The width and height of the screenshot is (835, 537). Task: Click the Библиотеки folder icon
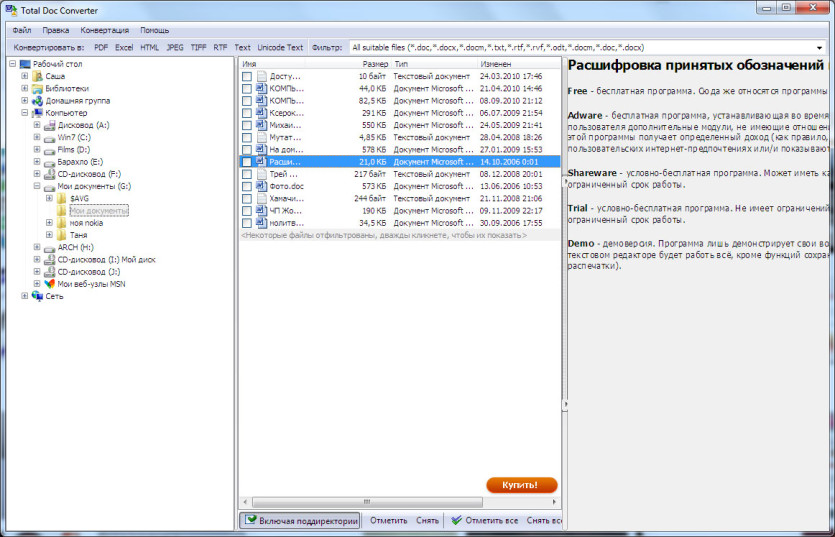tap(37, 88)
